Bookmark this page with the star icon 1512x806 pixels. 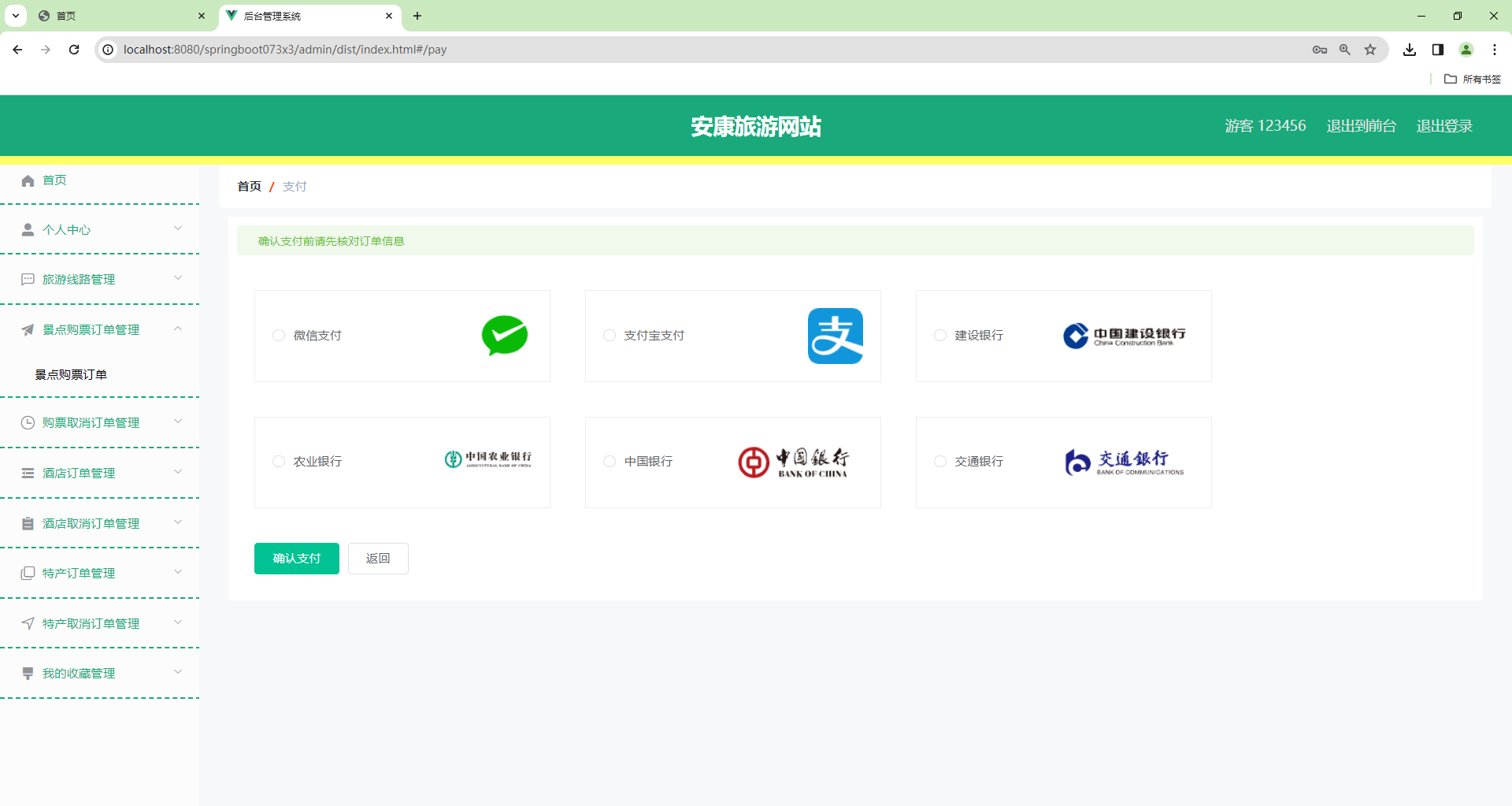pos(1370,50)
